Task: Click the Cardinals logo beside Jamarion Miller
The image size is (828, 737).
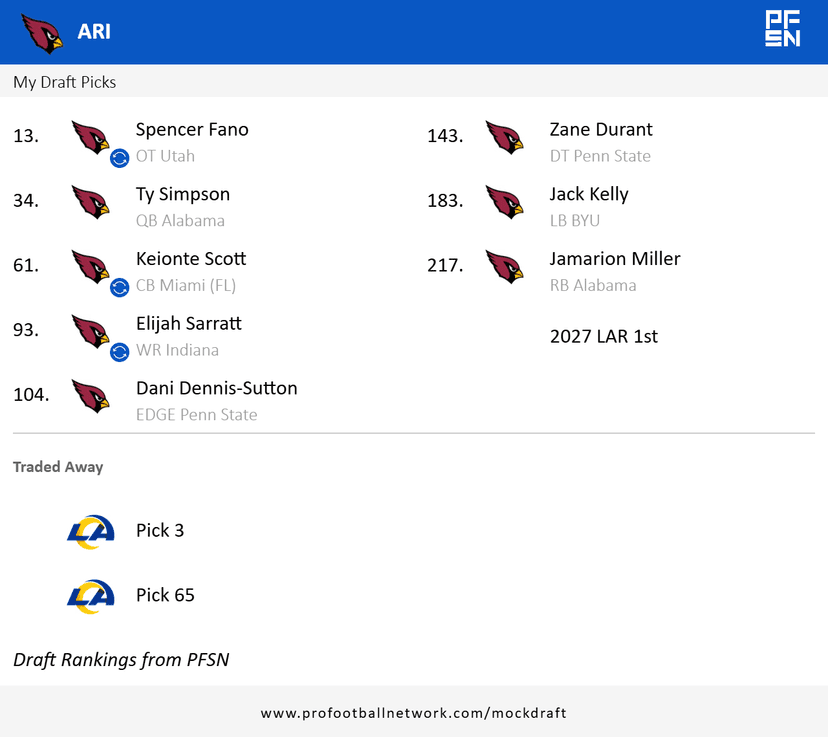Action: 505,266
